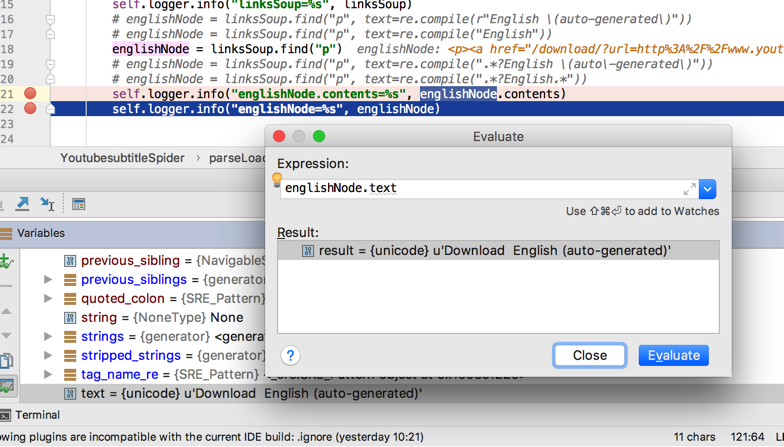Expand the strings generator variable
Viewport: 784px width, 447px height.
click(x=48, y=336)
